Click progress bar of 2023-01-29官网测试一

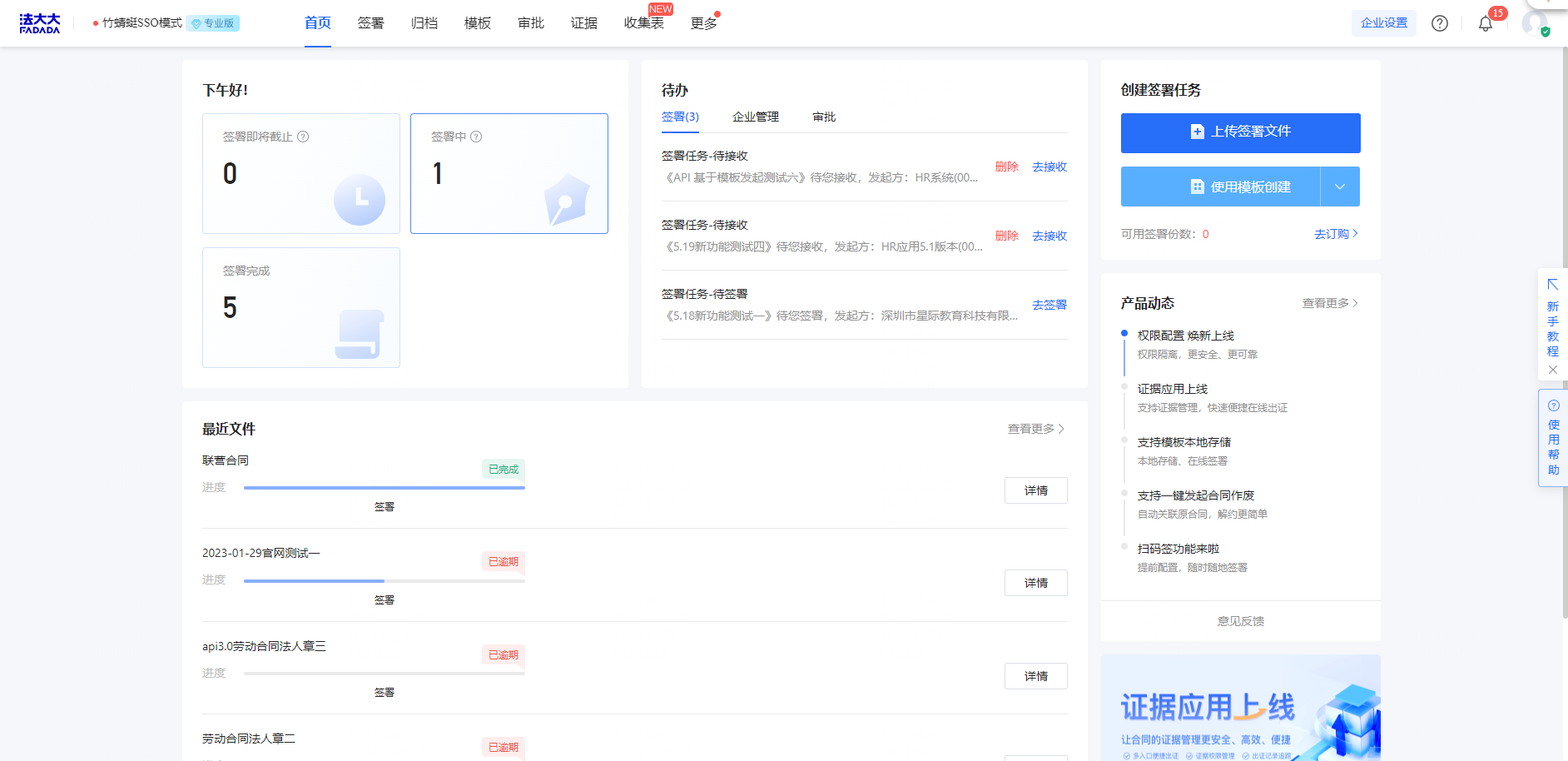385,580
